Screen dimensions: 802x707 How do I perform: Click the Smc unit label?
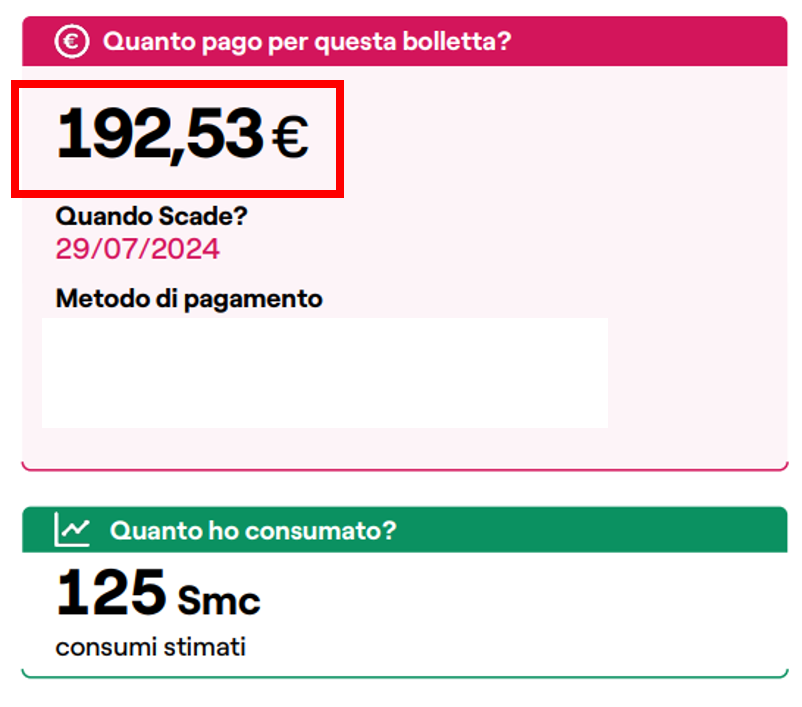pyautogui.click(x=219, y=599)
